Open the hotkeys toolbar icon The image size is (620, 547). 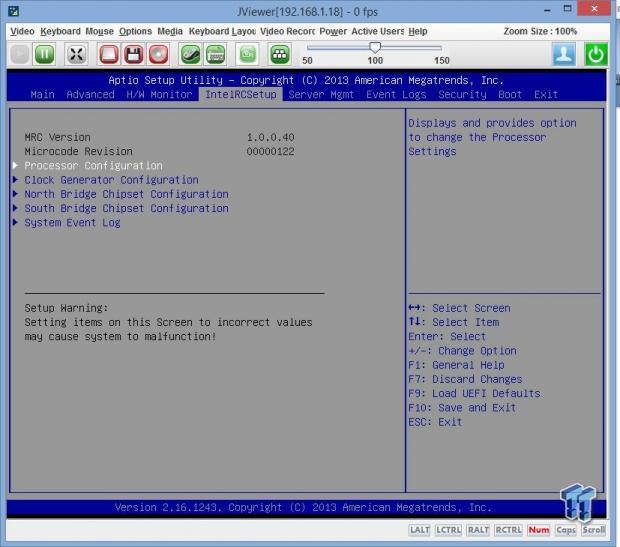(x=280, y=54)
